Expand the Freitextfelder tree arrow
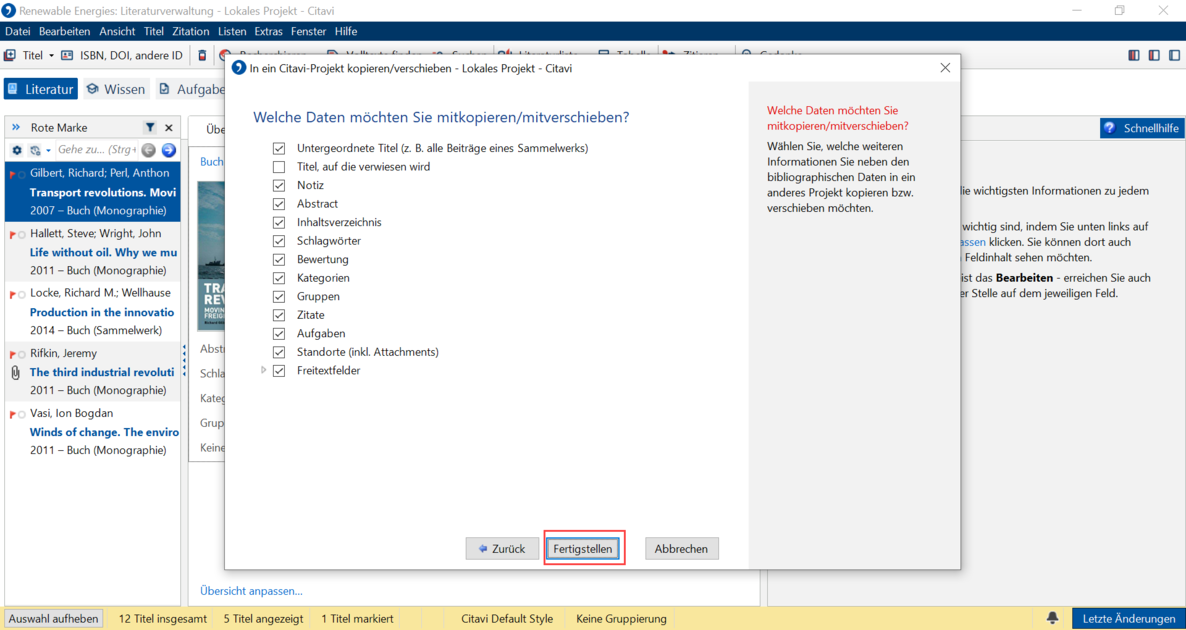This screenshot has width=1186, height=630. tap(264, 371)
